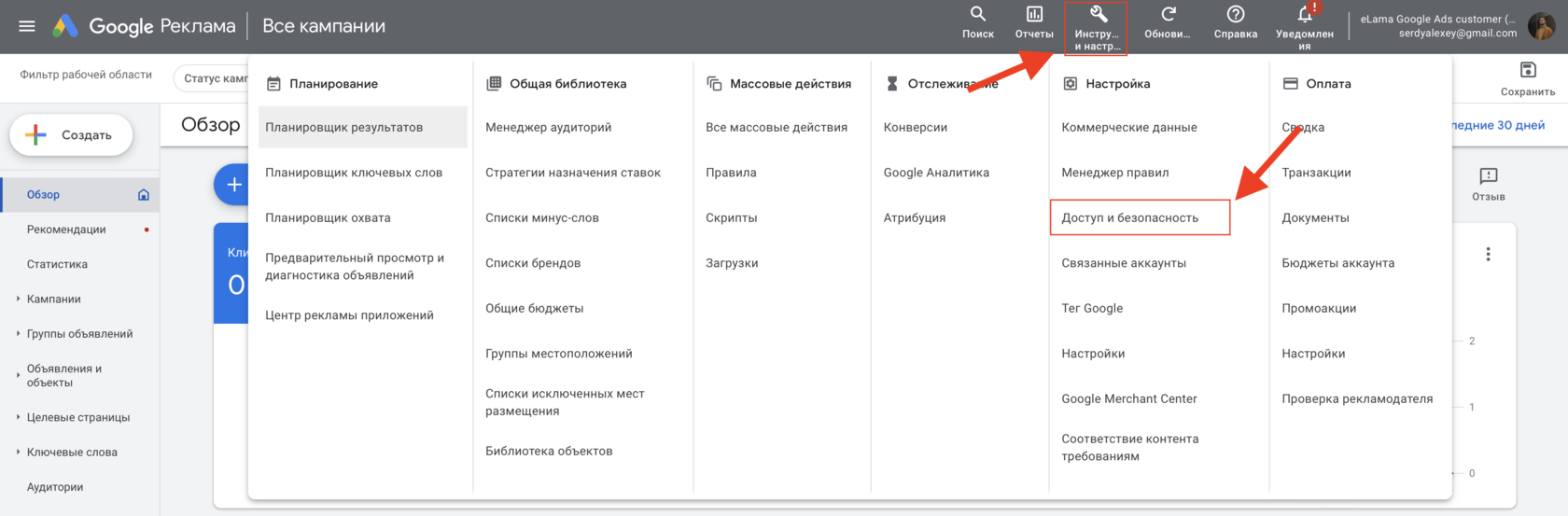Click Планирование section calendar icon
The height and width of the screenshot is (516, 1568).
[273, 84]
